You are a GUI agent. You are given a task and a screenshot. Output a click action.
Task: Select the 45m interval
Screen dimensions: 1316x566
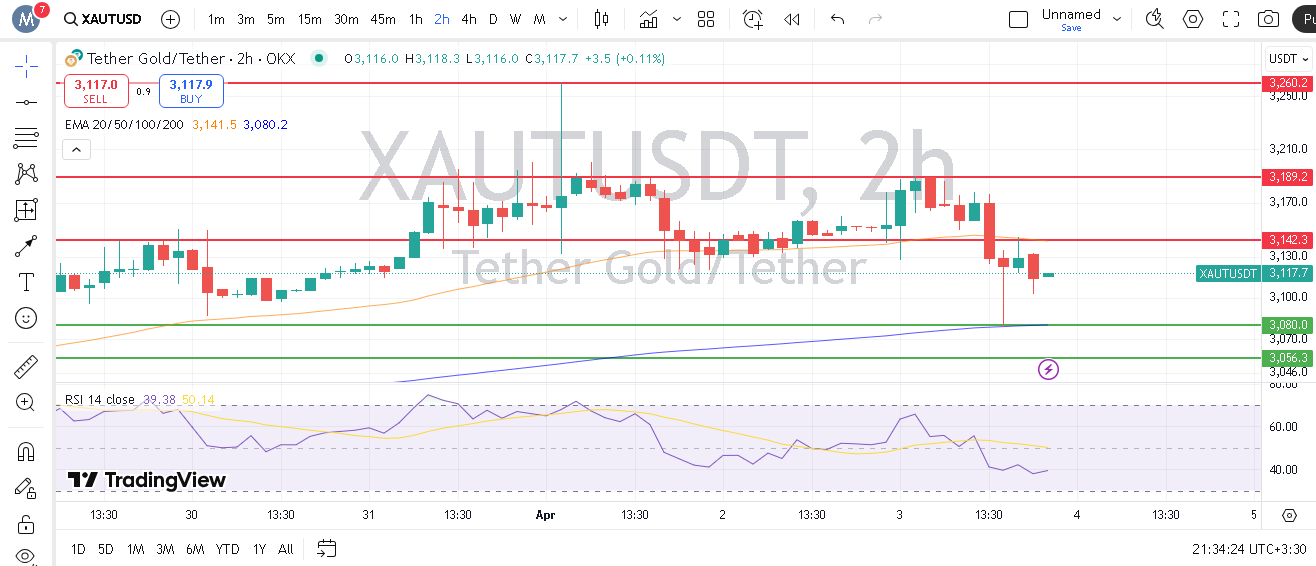pyautogui.click(x=382, y=19)
